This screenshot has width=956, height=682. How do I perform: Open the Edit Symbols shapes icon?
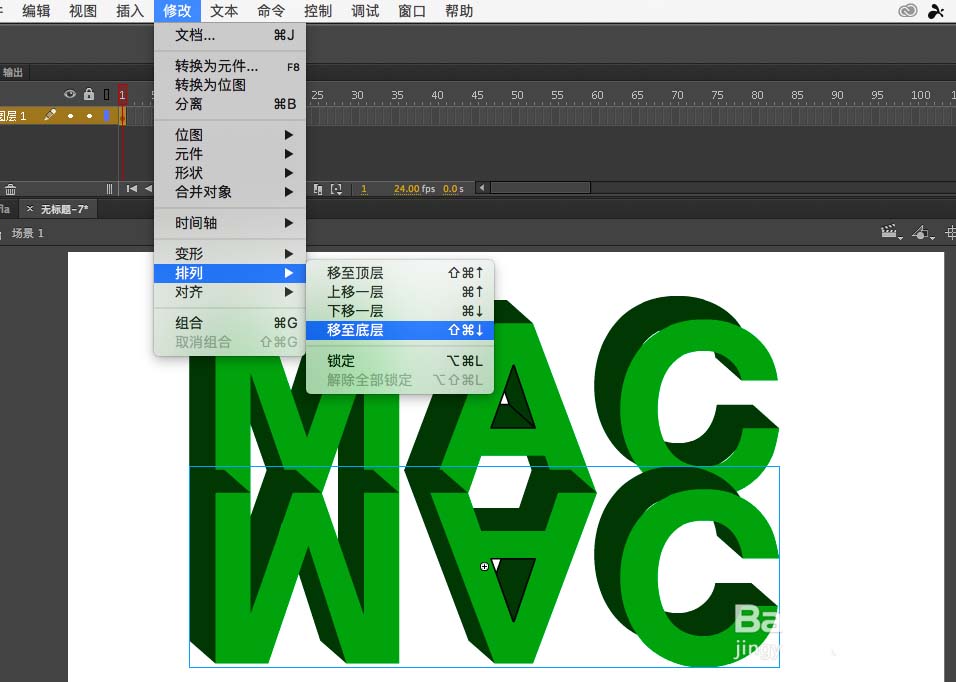[922, 232]
